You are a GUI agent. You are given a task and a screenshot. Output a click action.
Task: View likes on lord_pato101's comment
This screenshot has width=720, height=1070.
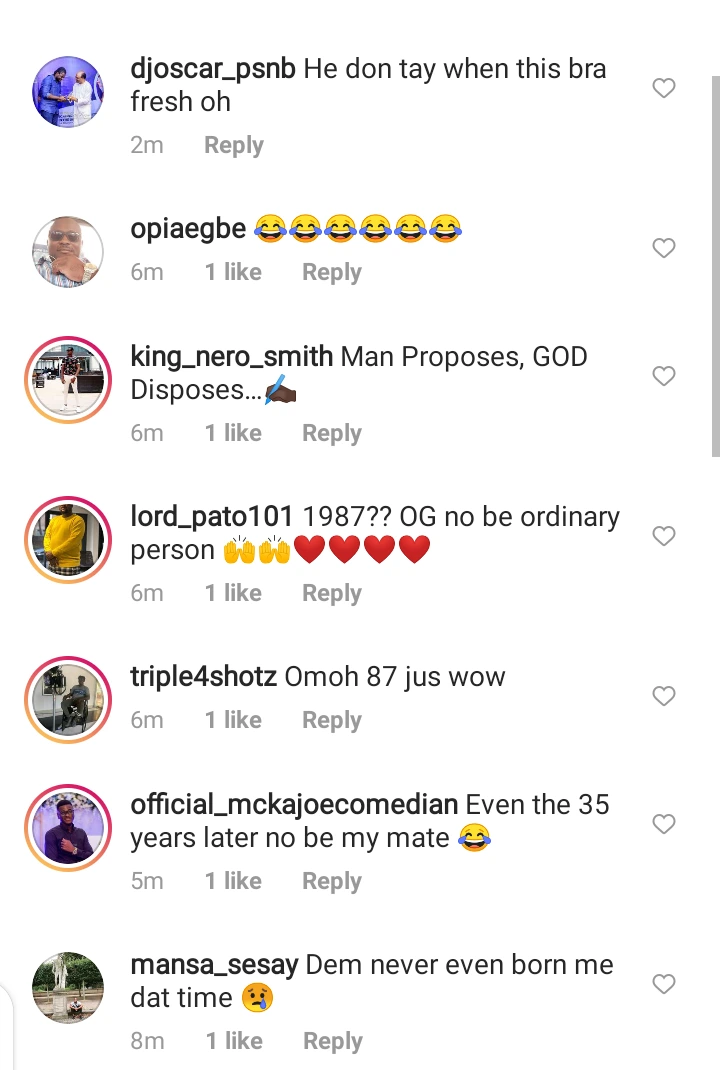[233, 593]
